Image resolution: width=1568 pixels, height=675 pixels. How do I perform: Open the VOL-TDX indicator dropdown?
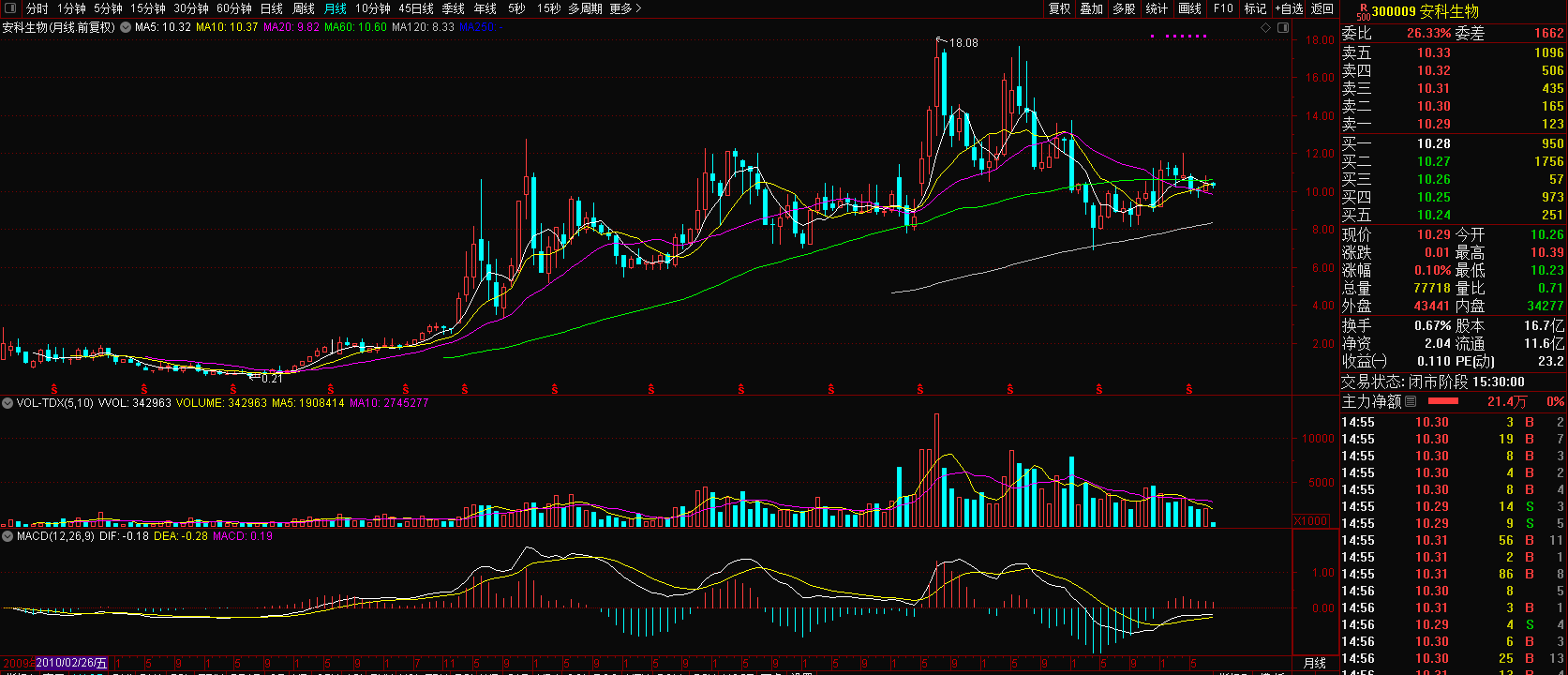click(7, 403)
